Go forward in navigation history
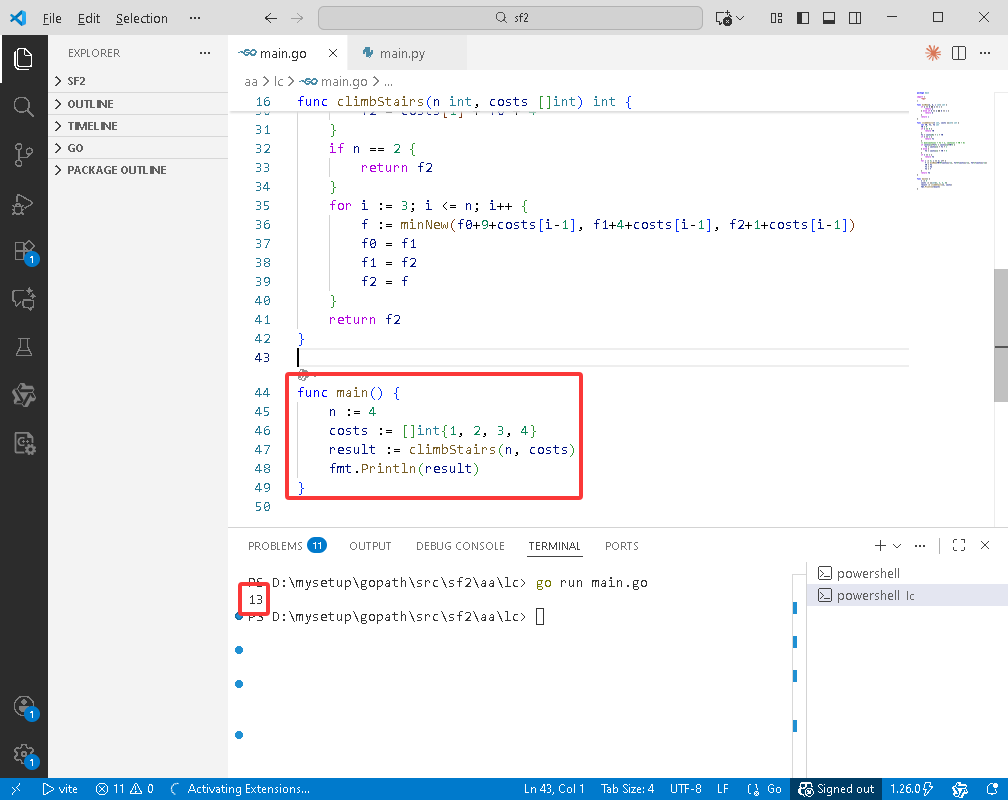Image resolution: width=1008 pixels, height=800 pixels. coord(297,18)
